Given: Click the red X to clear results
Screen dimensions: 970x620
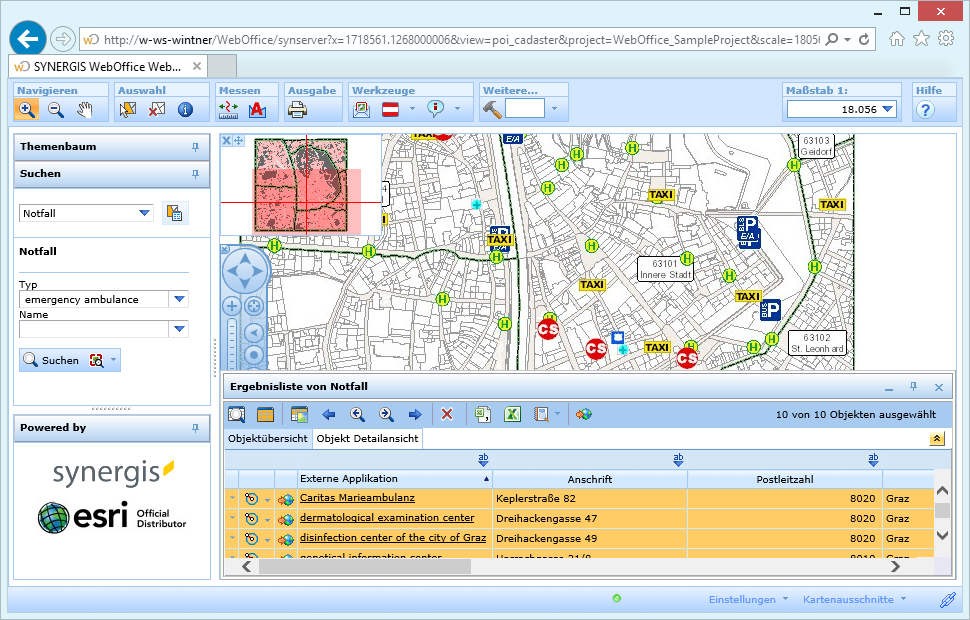Looking at the screenshot, I should (x=446, y=413).
